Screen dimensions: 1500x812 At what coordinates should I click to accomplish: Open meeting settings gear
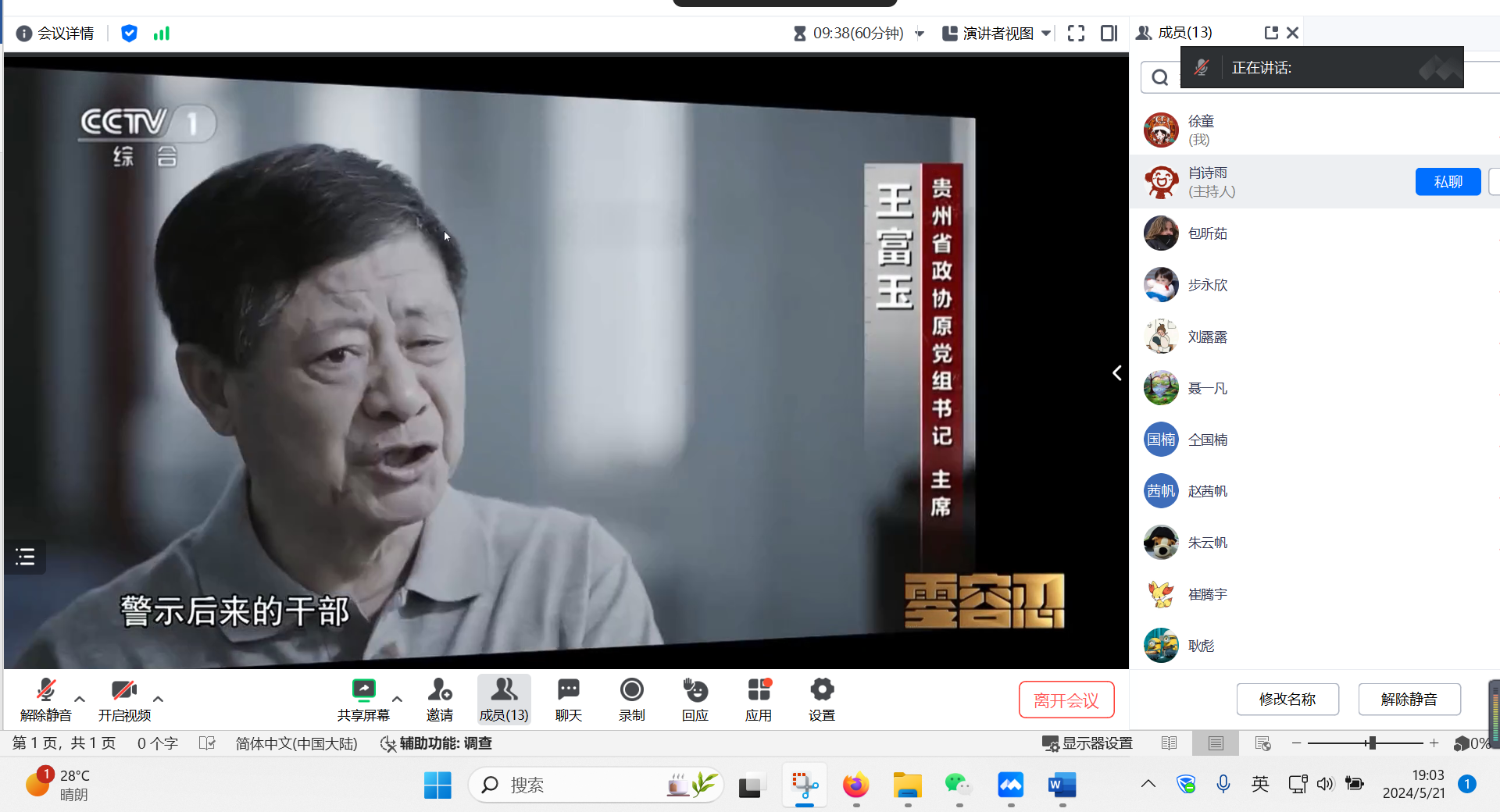[821, 699]
